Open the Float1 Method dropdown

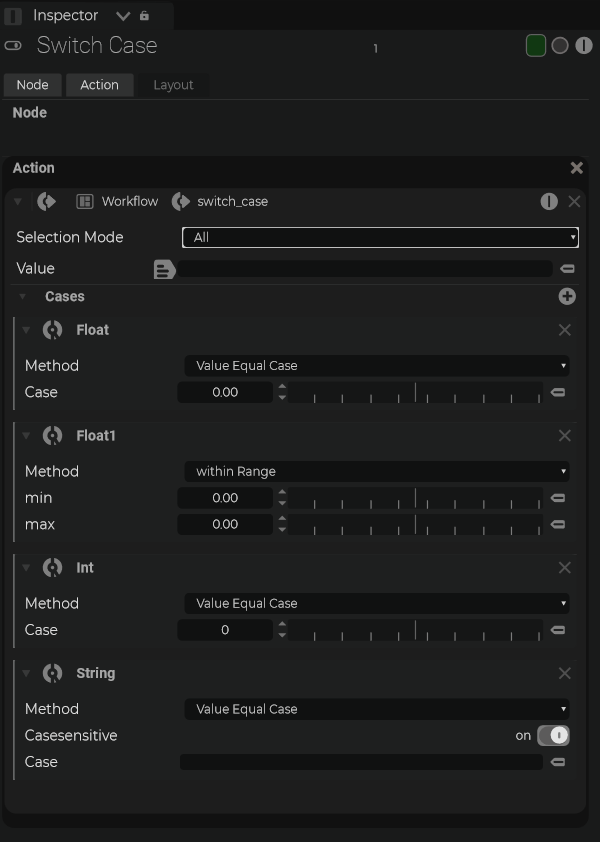pos(377,472)
